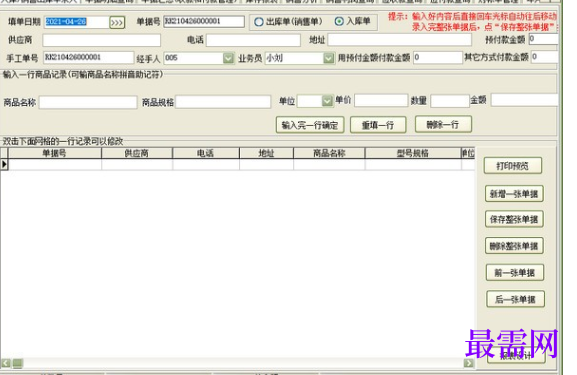Focus the 手工单号 input field
The image size is (577, 375).
88,57
